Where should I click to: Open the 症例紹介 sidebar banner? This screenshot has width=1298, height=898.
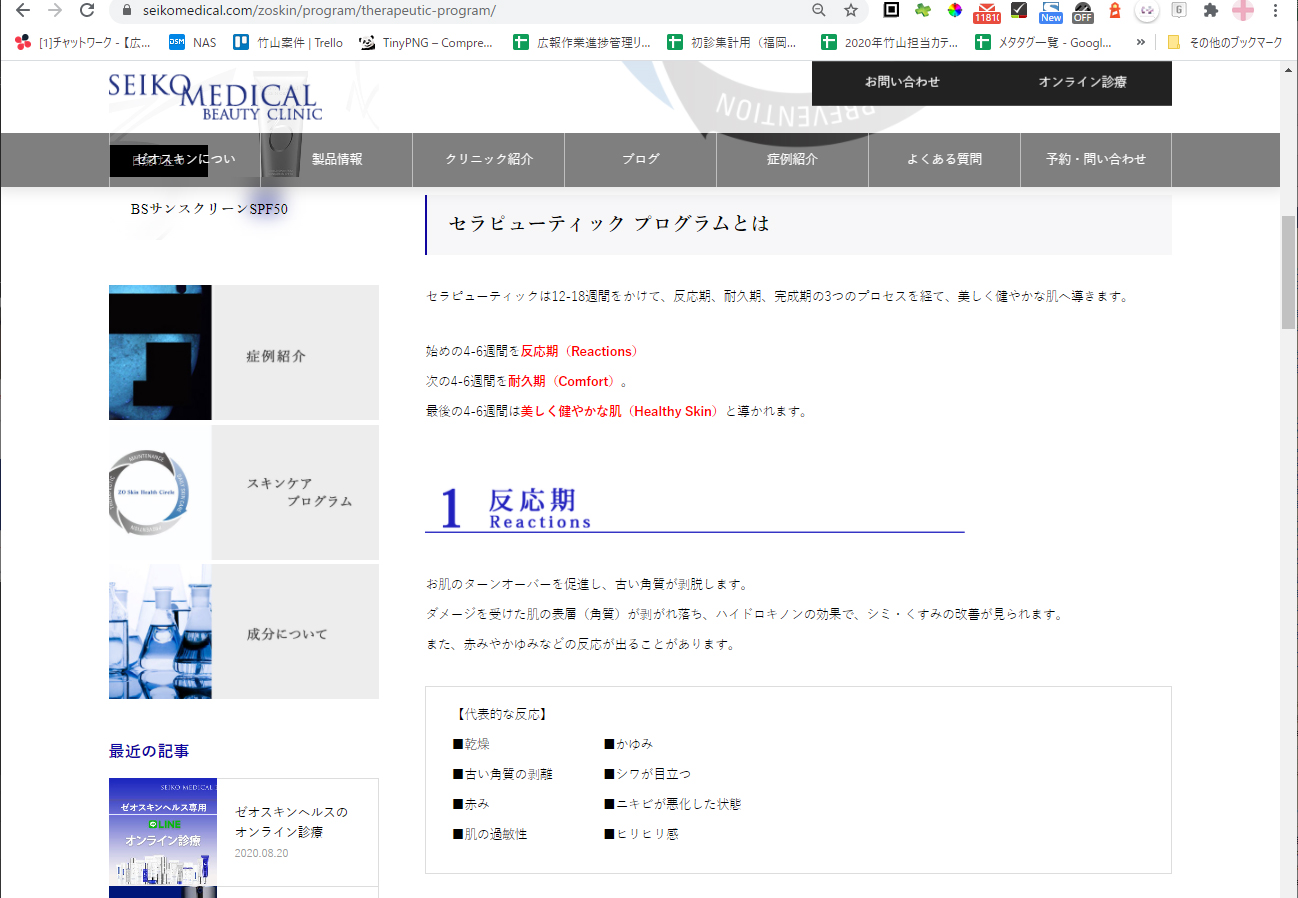tap(244, 352)
